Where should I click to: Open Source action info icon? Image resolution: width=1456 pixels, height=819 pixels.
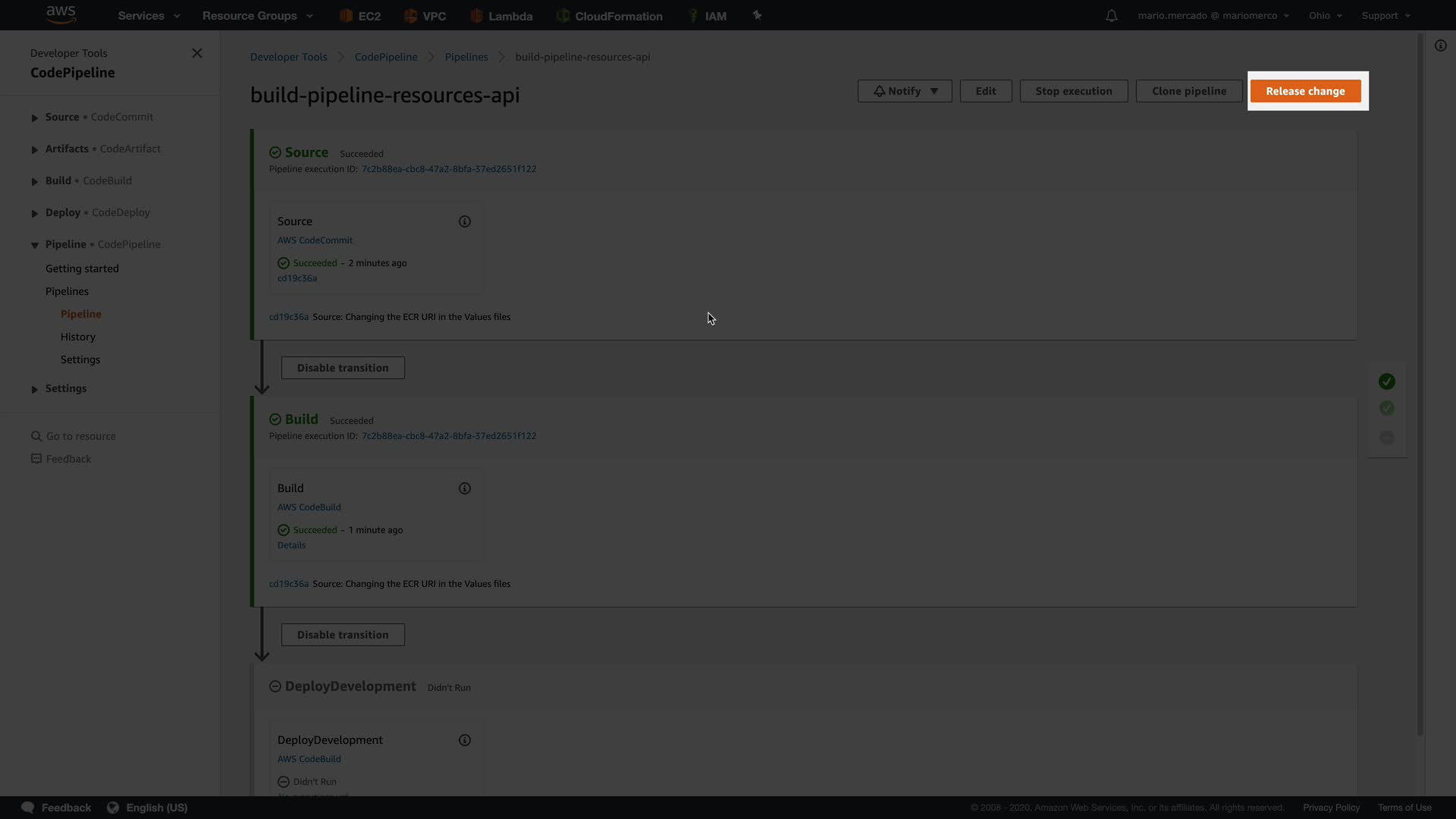tap(465, 221)
